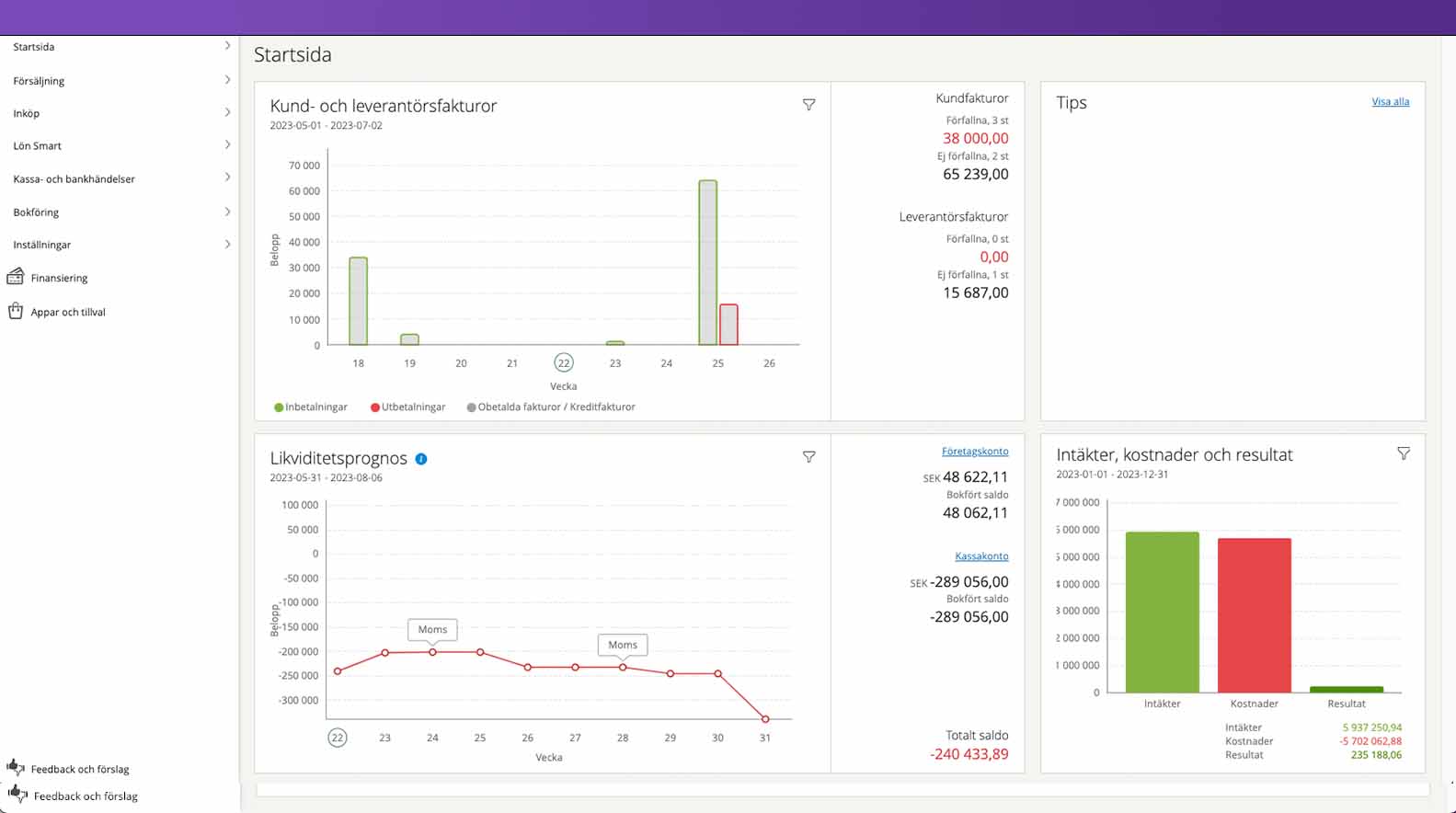Click the Visa alla tips link
This screenshot has width=1456, height=813.
[1390, 102]
